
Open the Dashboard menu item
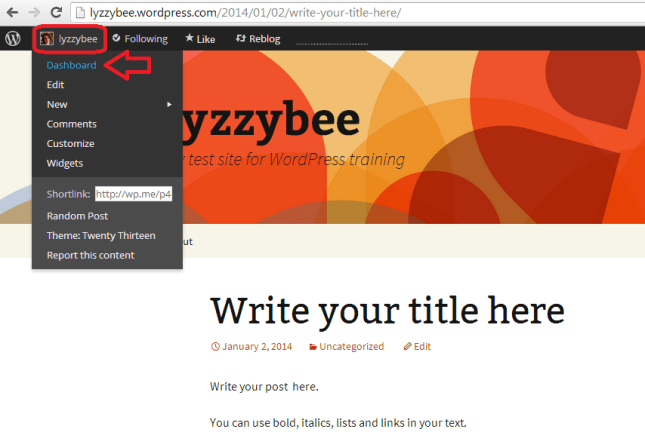[71, 65]
